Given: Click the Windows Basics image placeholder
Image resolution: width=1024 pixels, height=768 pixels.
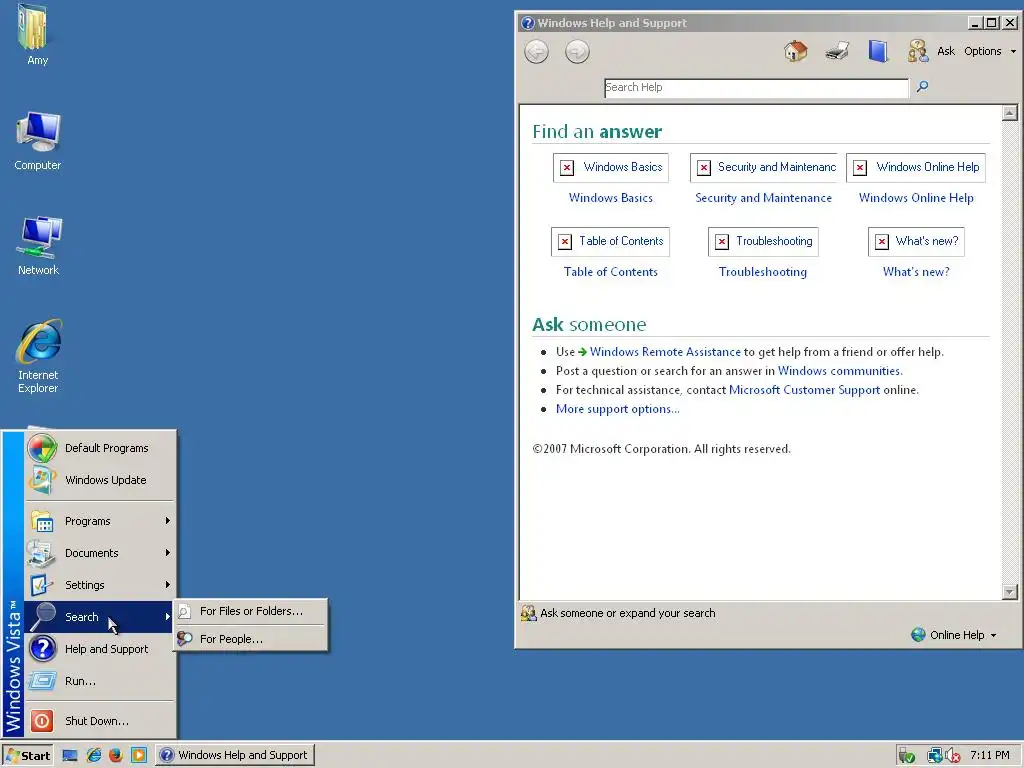Looking at the screenshot, I should tap(611, 167).
